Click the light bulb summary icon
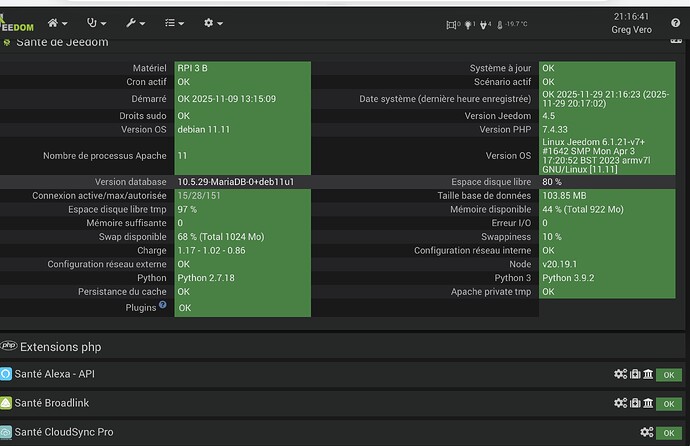 [x=470, y=25]
